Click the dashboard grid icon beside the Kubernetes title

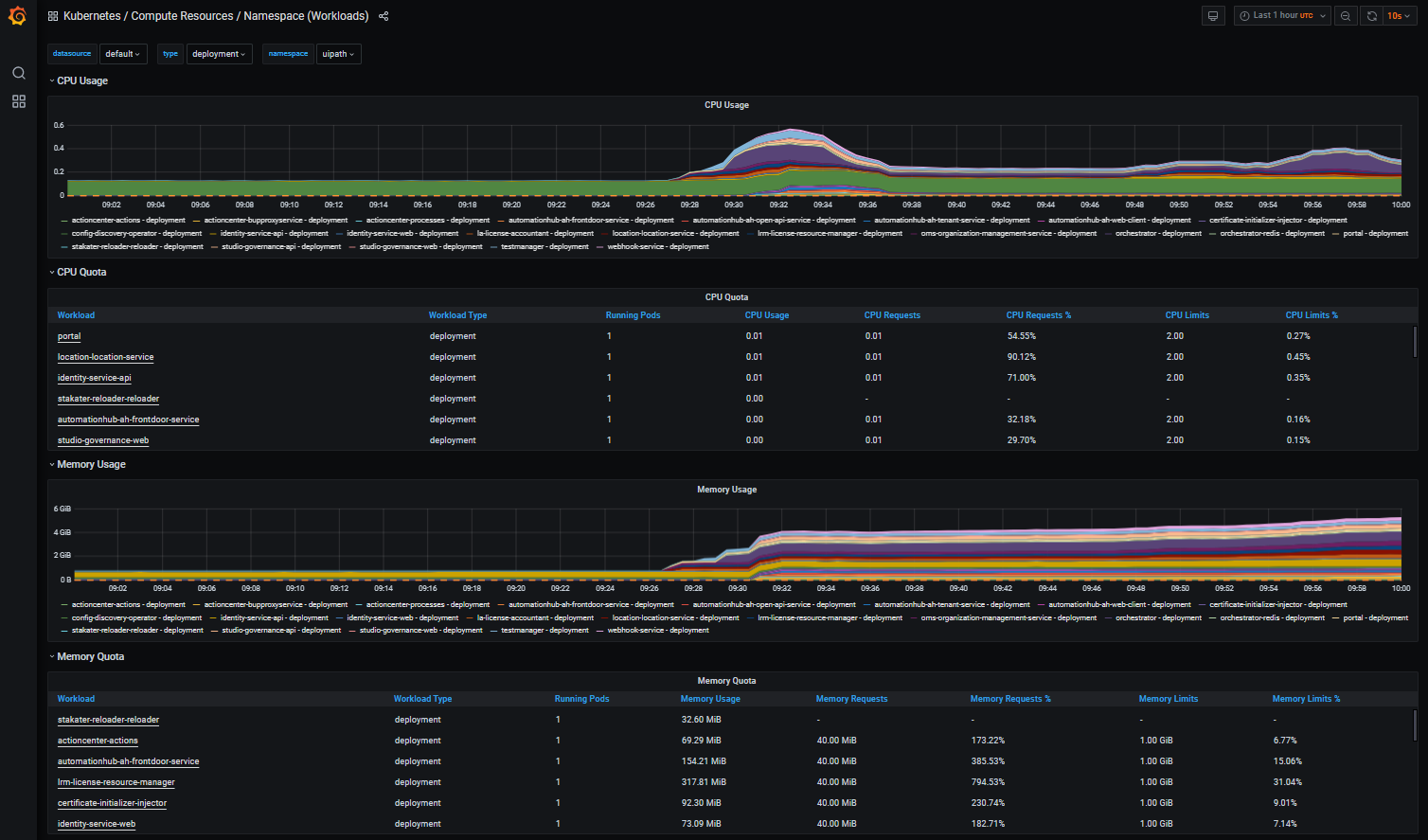pyautogui.click(x=53, y=16)
